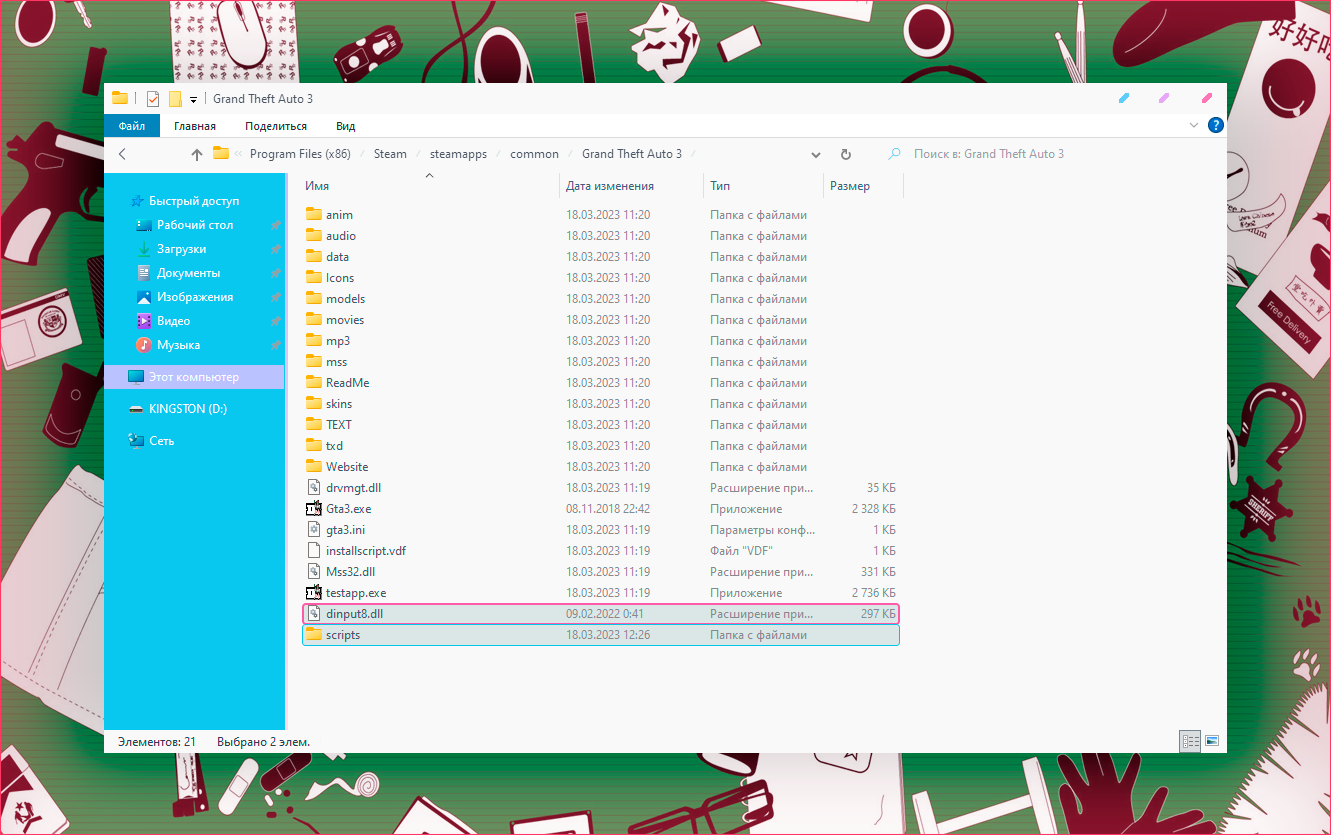
Task: Select the data folder name
Action: (337, 257)
